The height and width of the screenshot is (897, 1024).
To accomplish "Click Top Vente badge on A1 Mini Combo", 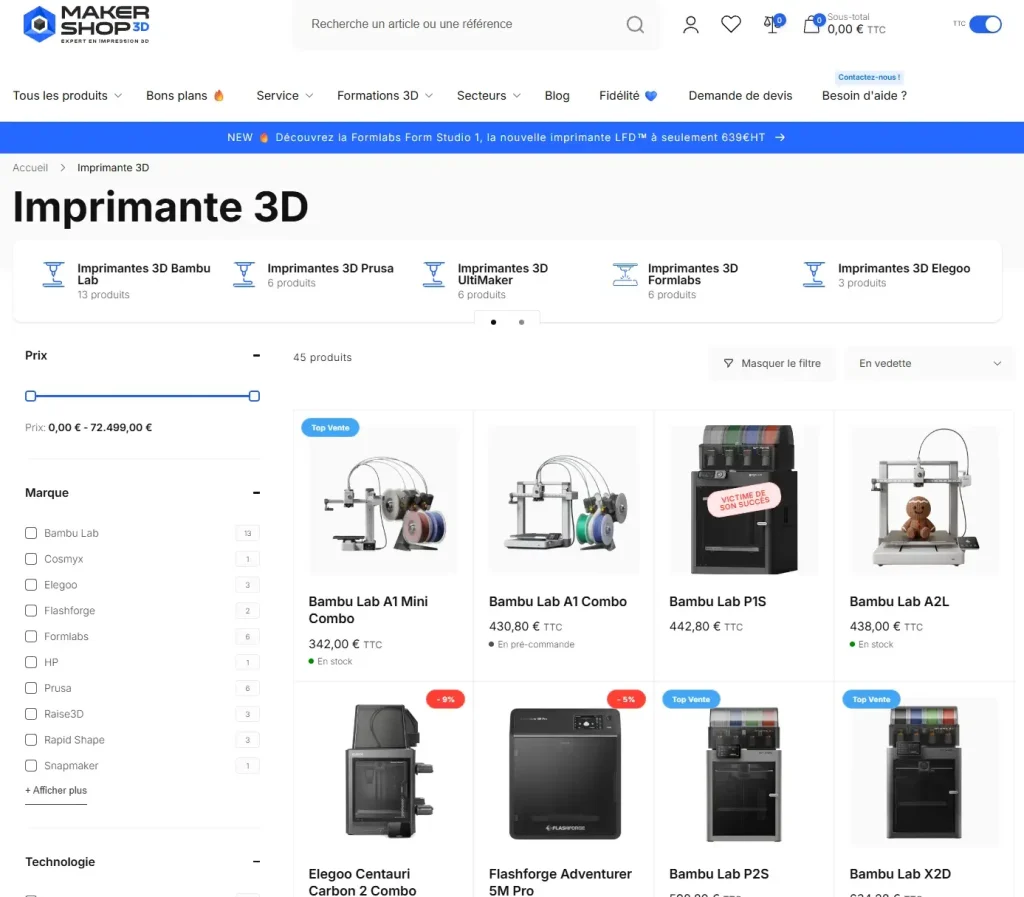I will coord(330,428).
